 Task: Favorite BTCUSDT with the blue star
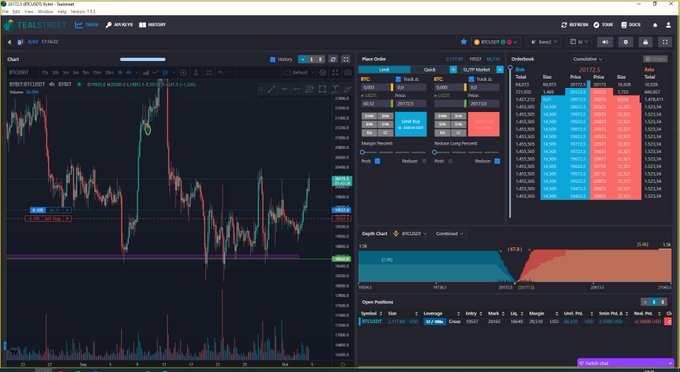(464, 42)
